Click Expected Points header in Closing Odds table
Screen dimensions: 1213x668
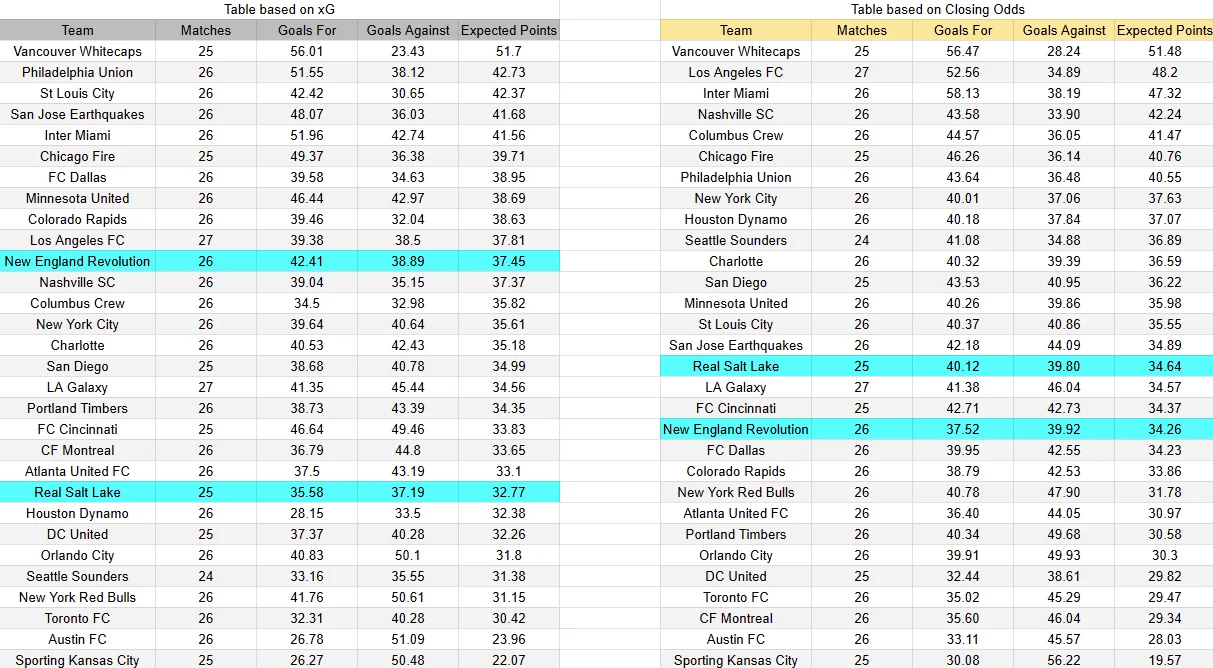[1164, 30]
